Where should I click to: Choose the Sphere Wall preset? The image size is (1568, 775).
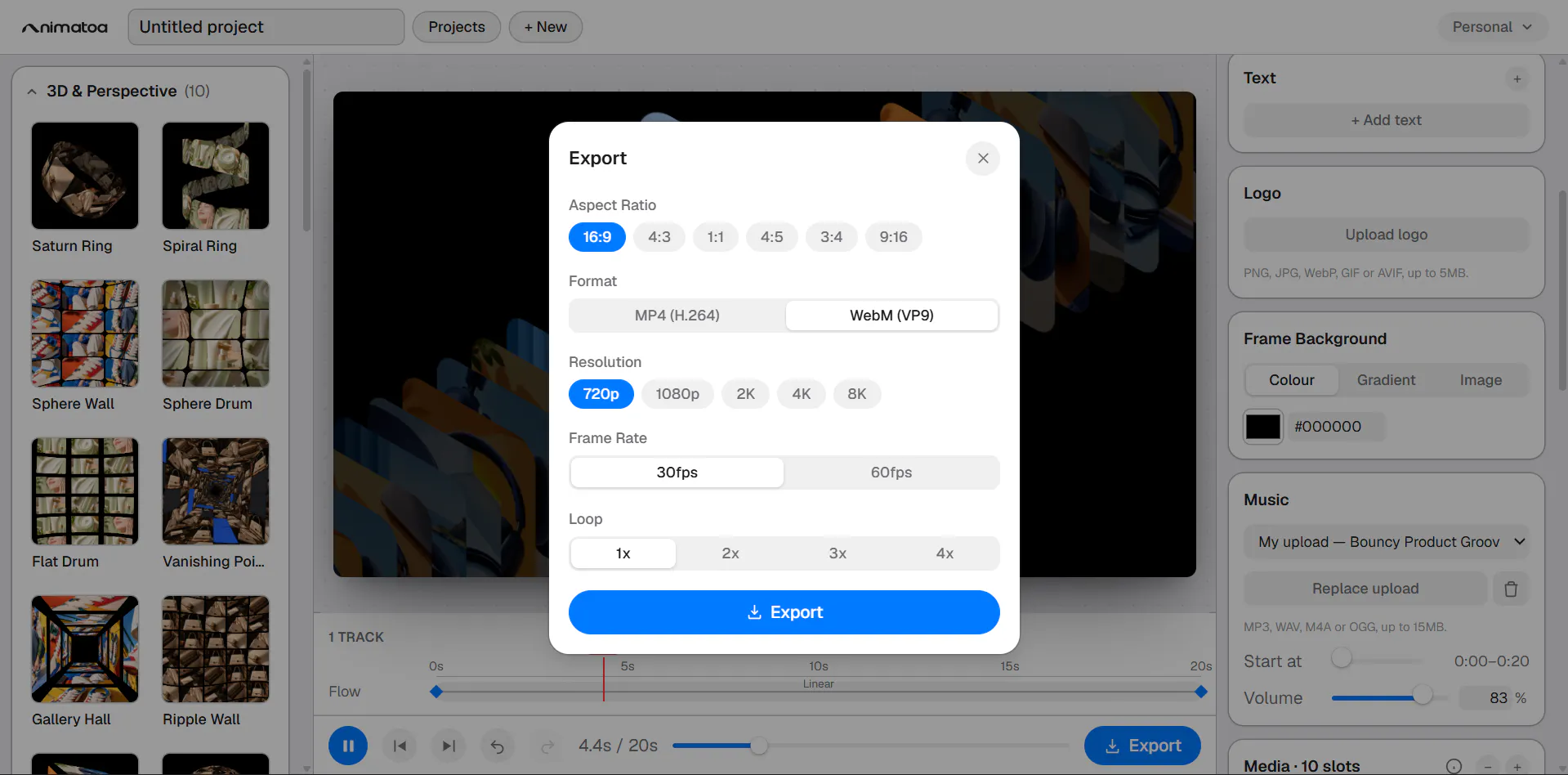click(85, 334)
